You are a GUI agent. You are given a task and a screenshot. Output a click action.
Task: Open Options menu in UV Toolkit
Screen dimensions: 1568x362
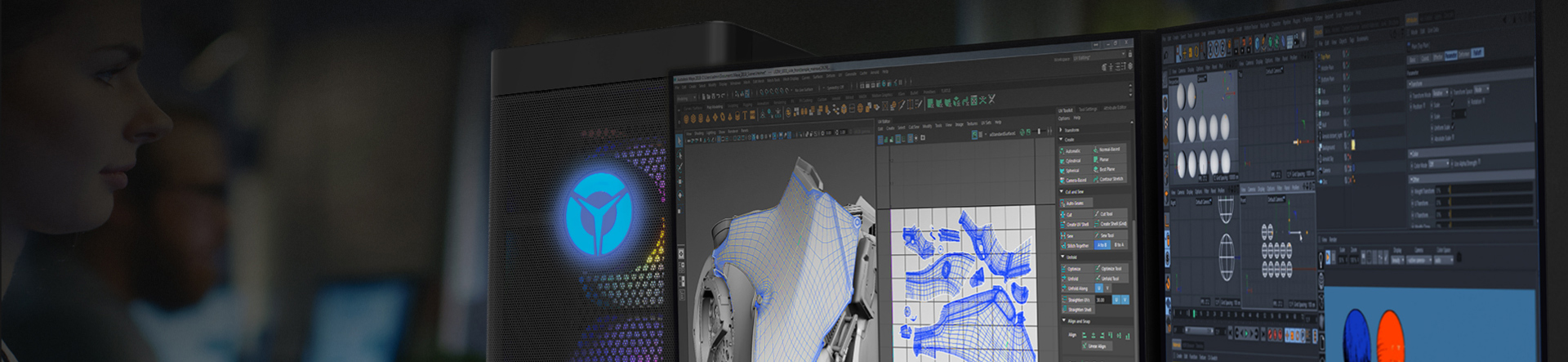pos(1063,118)
